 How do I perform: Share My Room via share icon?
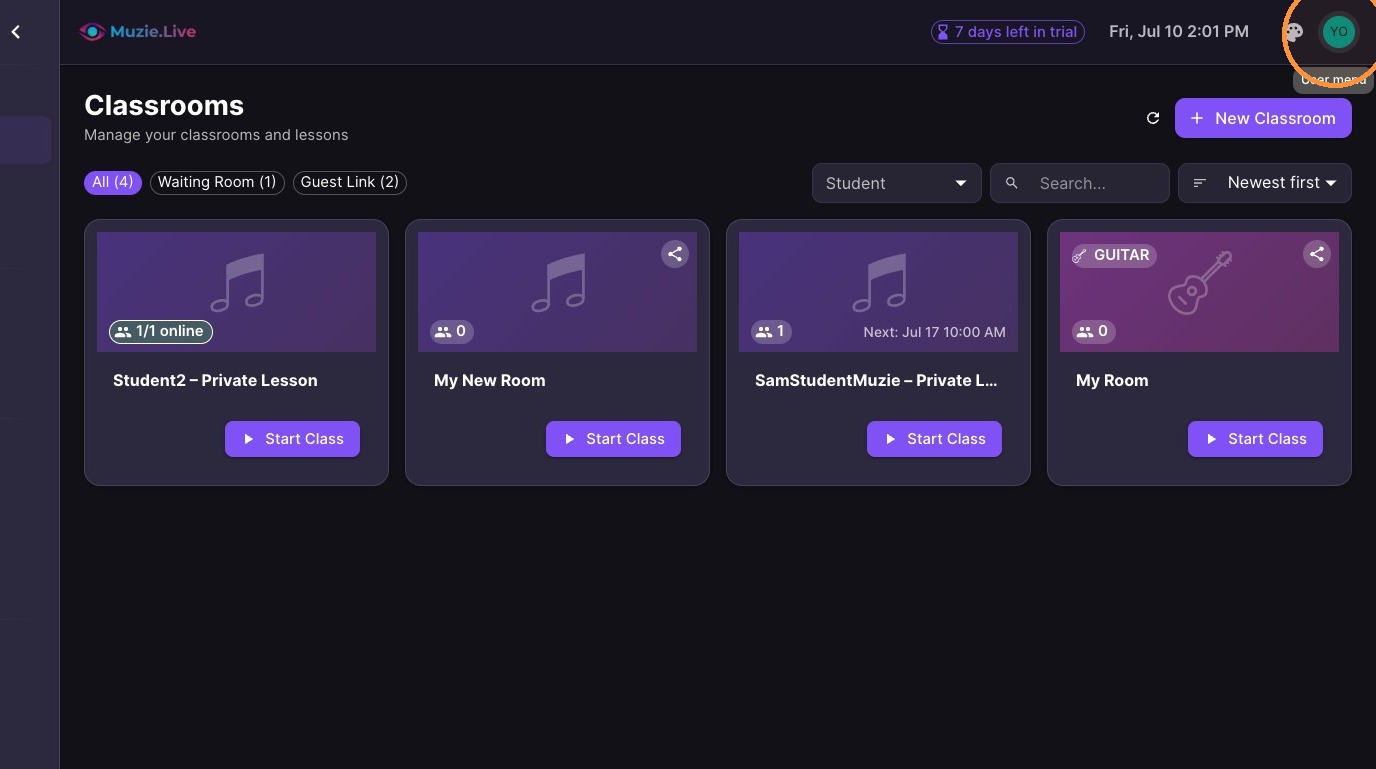point(1317,254)
